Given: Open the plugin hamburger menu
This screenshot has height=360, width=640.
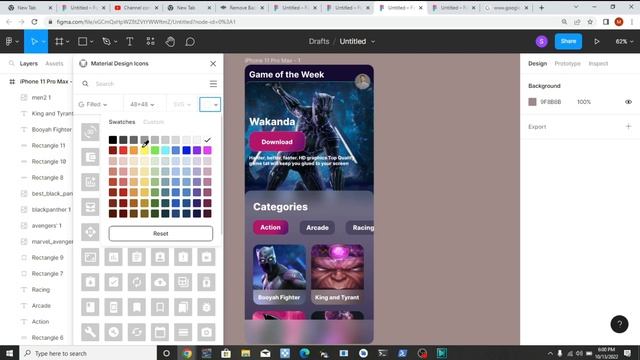Looking at the screenshot, I should 213,84.
